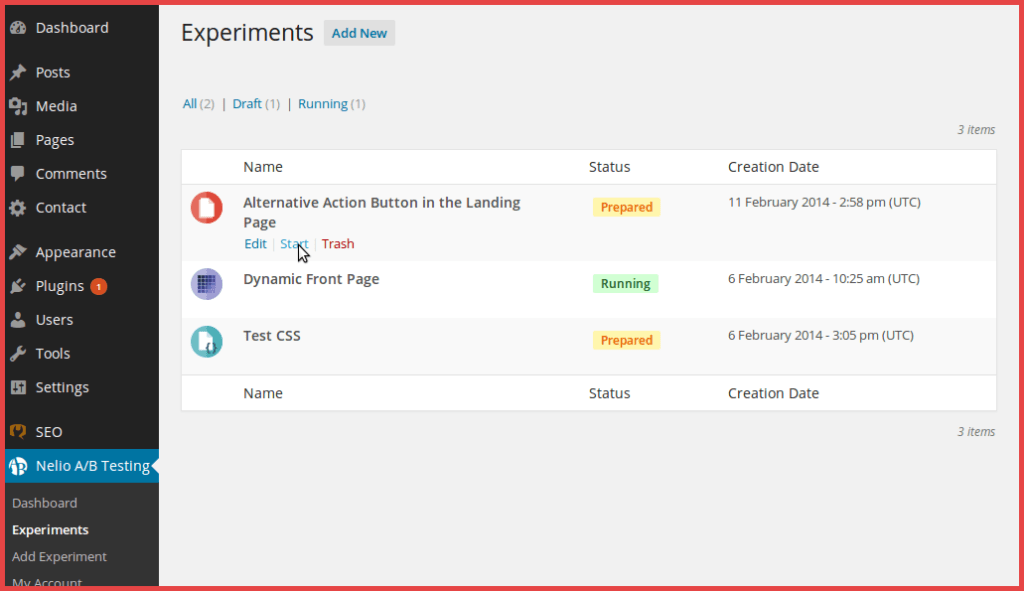Click the Appearance brush icon
This screenshot has height=591, width=1024.
tap(18, 252)
